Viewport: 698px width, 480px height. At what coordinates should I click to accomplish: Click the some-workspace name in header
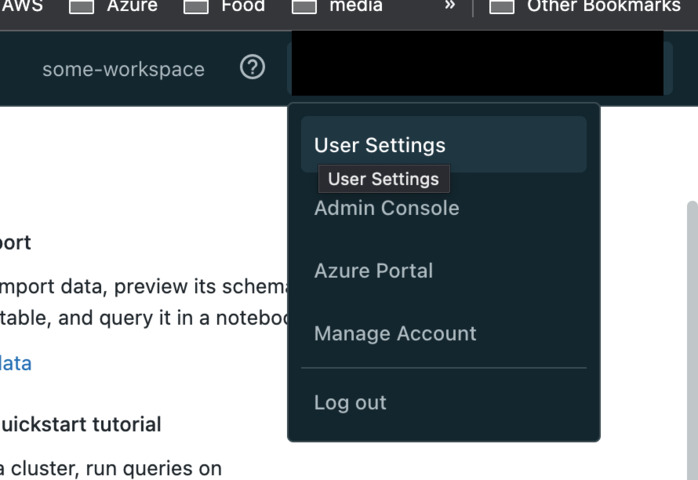click(x=123, y=69)
